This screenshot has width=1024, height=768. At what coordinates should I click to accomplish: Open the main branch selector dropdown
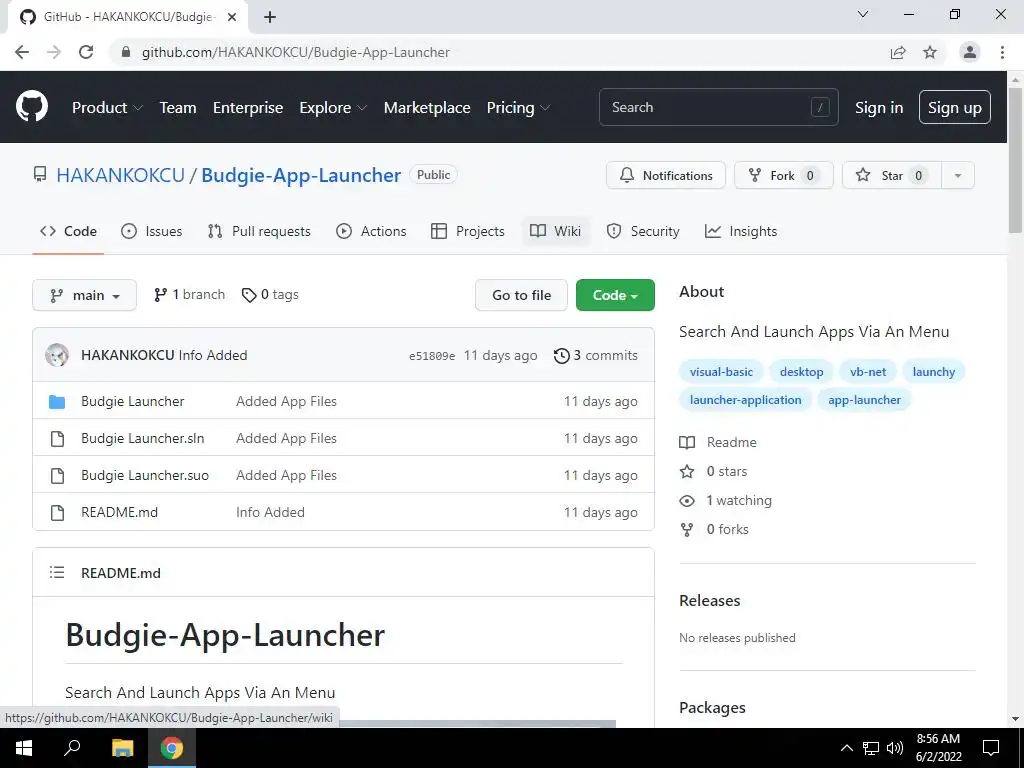(84, 295)
